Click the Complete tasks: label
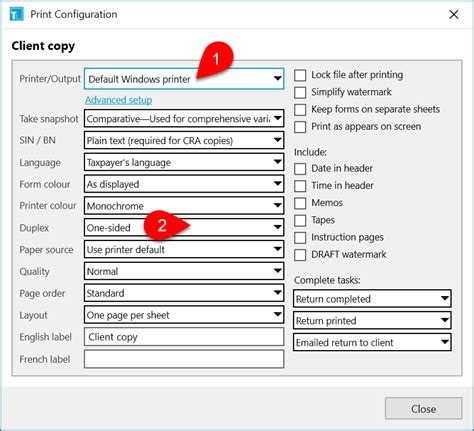474x431 pixels. coord(327,280)
